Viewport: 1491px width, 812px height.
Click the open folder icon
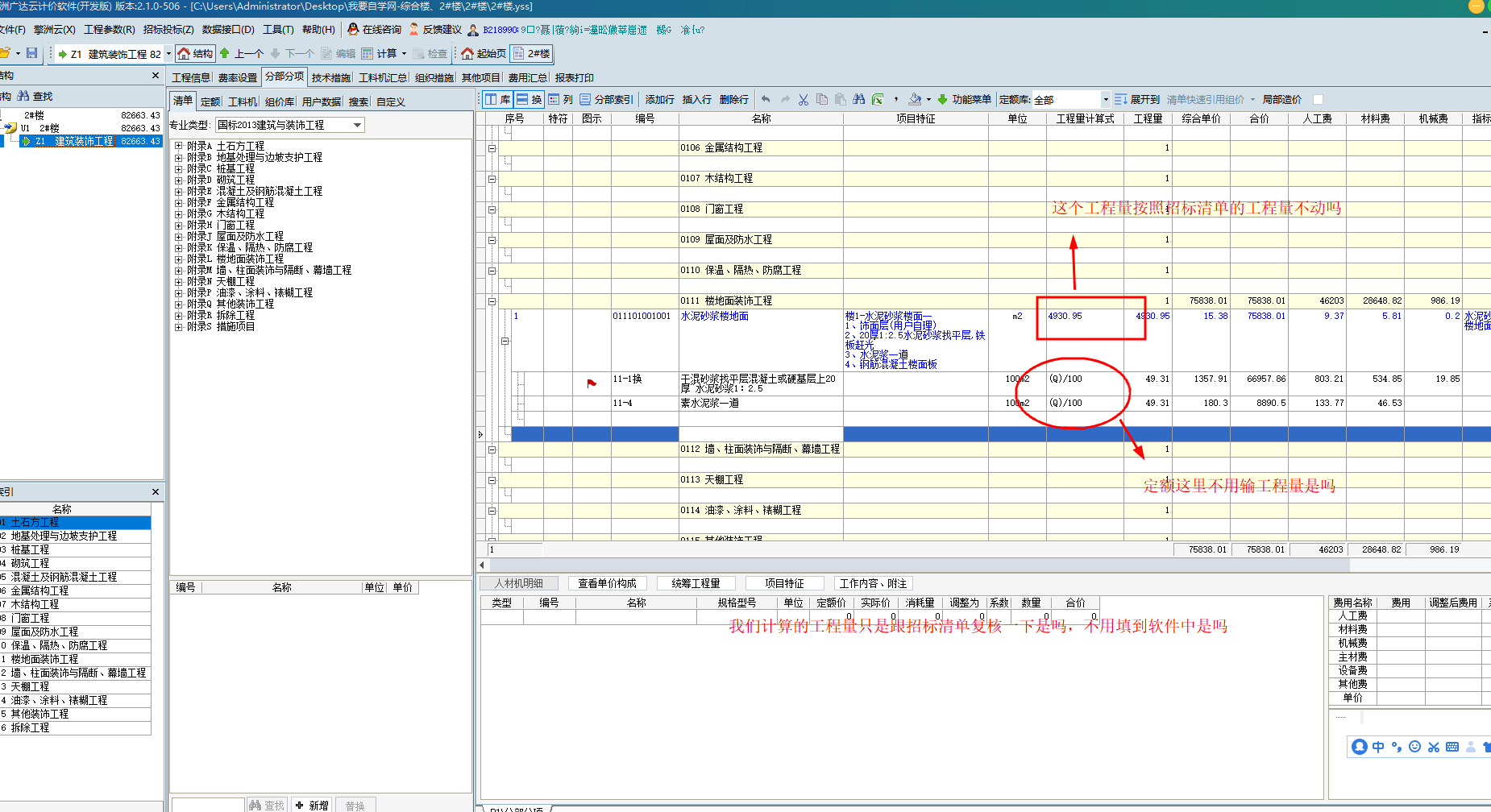pyautogui.click(x=5, y=53)
